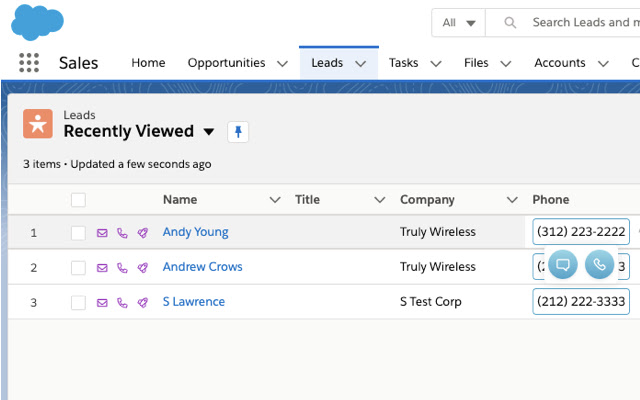This screenshot has height=400, width=640.
Task: Open the App Launcher grid icon
Action: pyautogui.click(x=29, y=63)
